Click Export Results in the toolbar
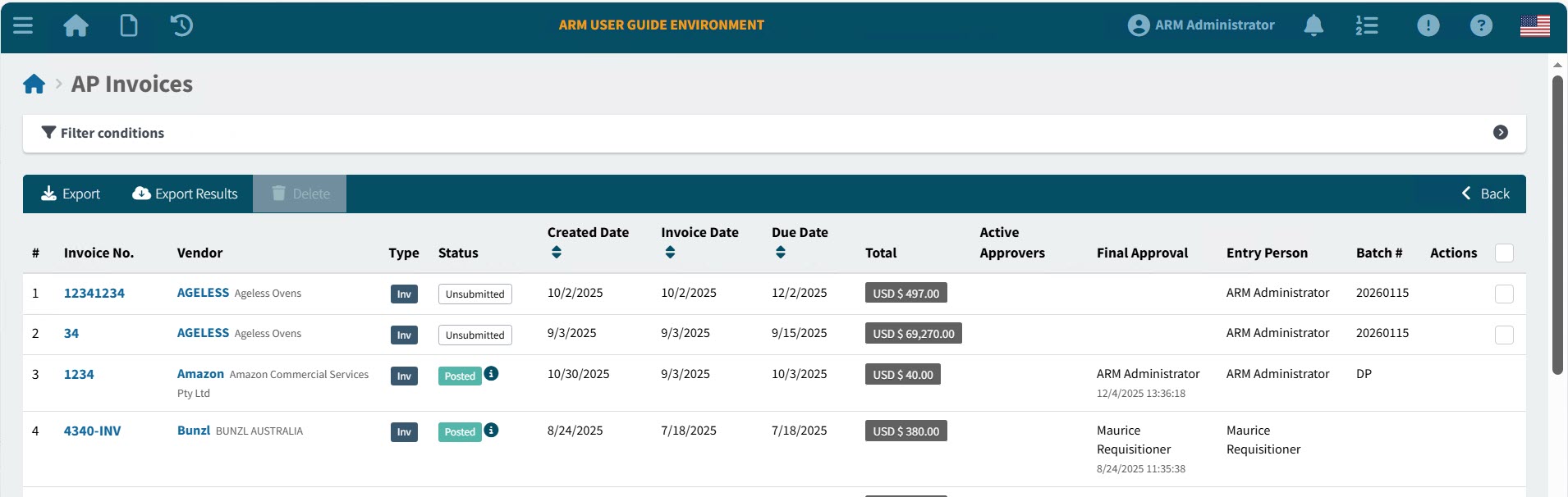Screen dimensions: 1568x497 point(186,194)
